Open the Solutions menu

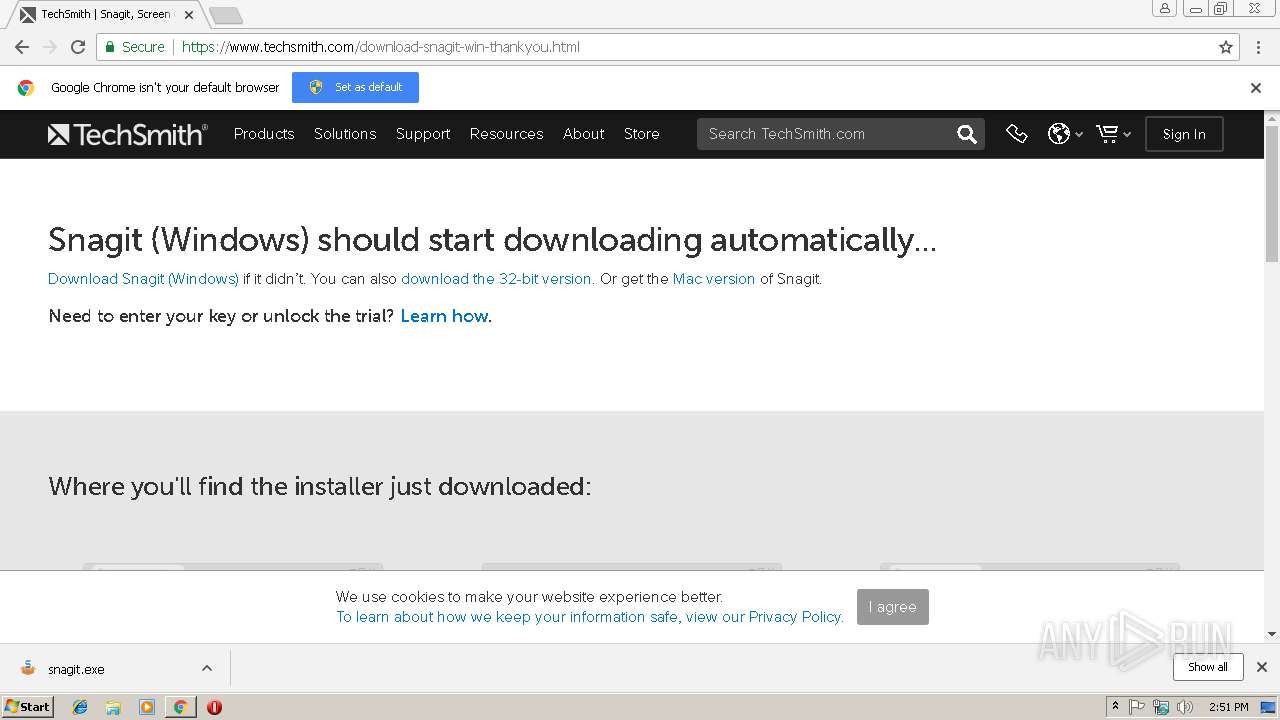point(345,134)
